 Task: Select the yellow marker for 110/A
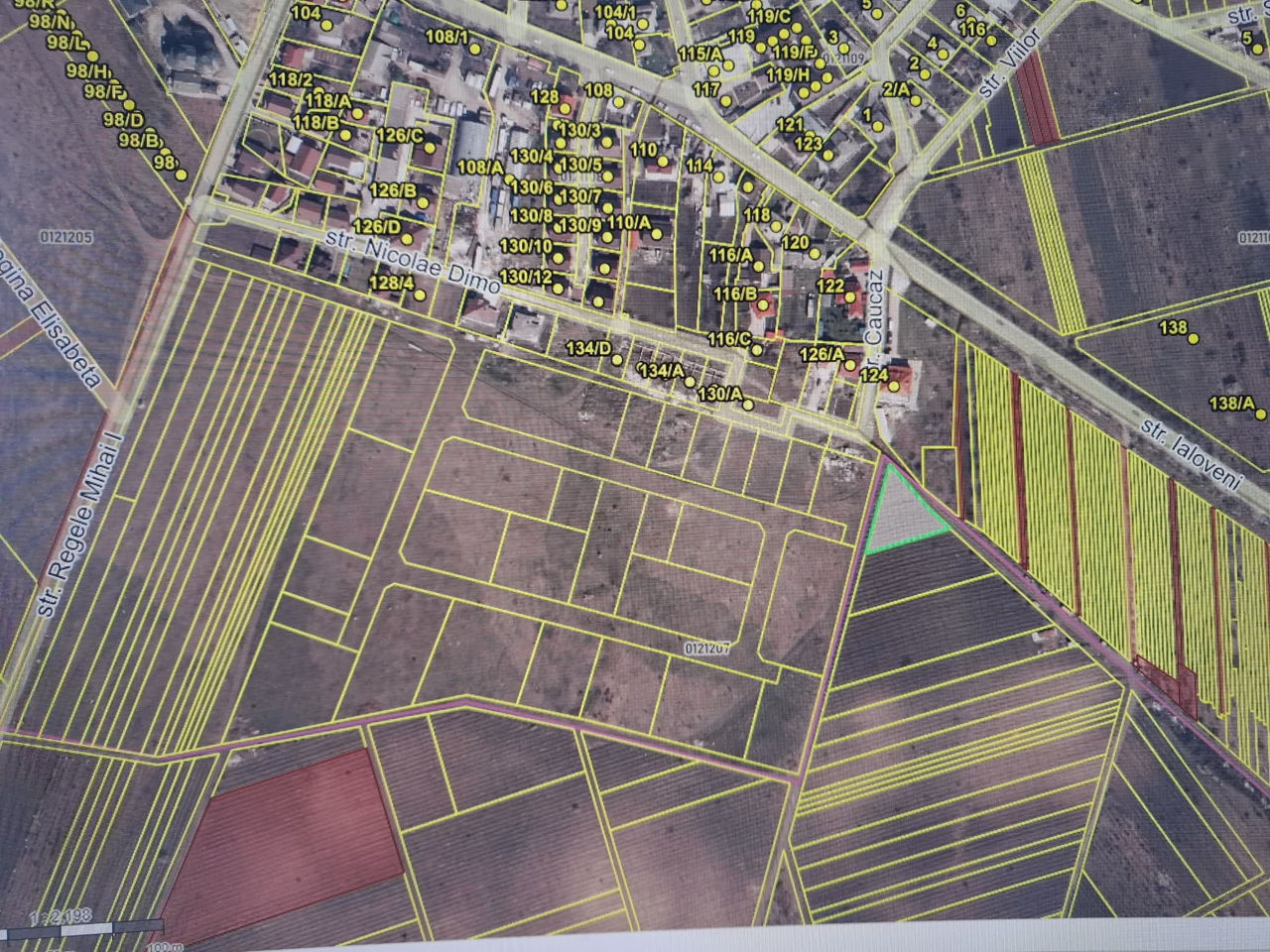tap(657, 235)
